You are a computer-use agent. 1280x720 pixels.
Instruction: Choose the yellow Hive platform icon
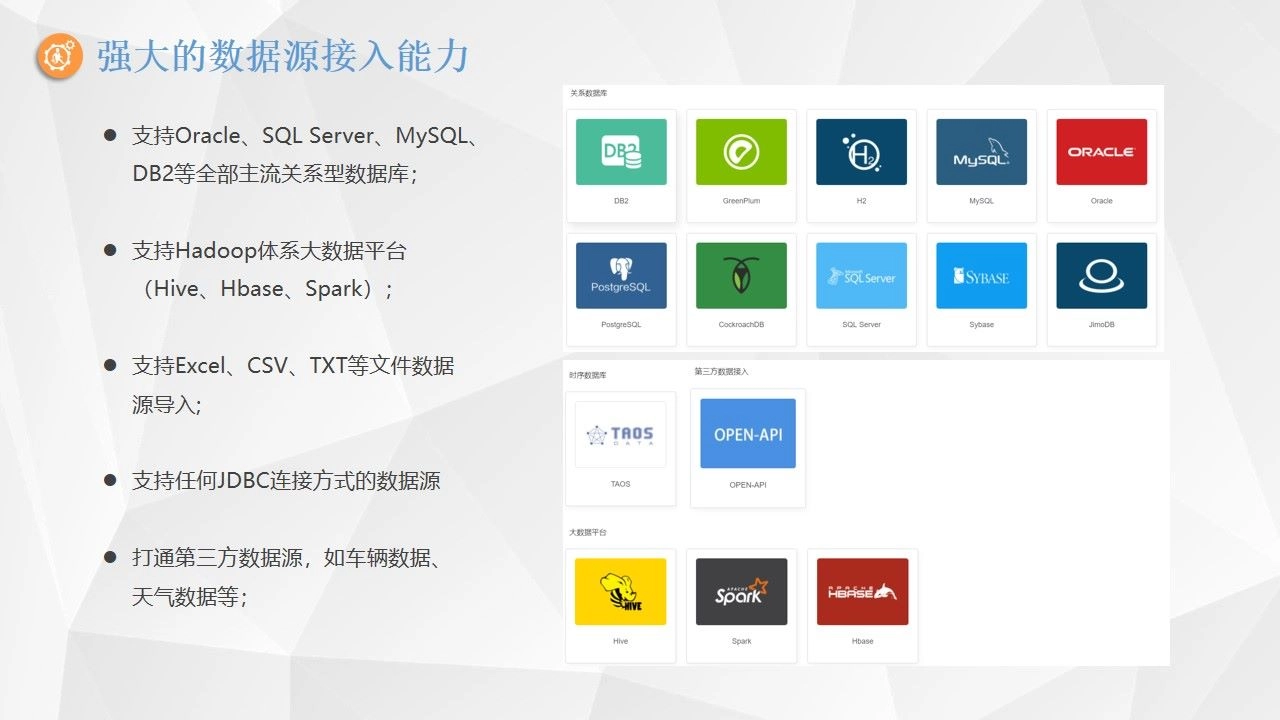[621, 592]
